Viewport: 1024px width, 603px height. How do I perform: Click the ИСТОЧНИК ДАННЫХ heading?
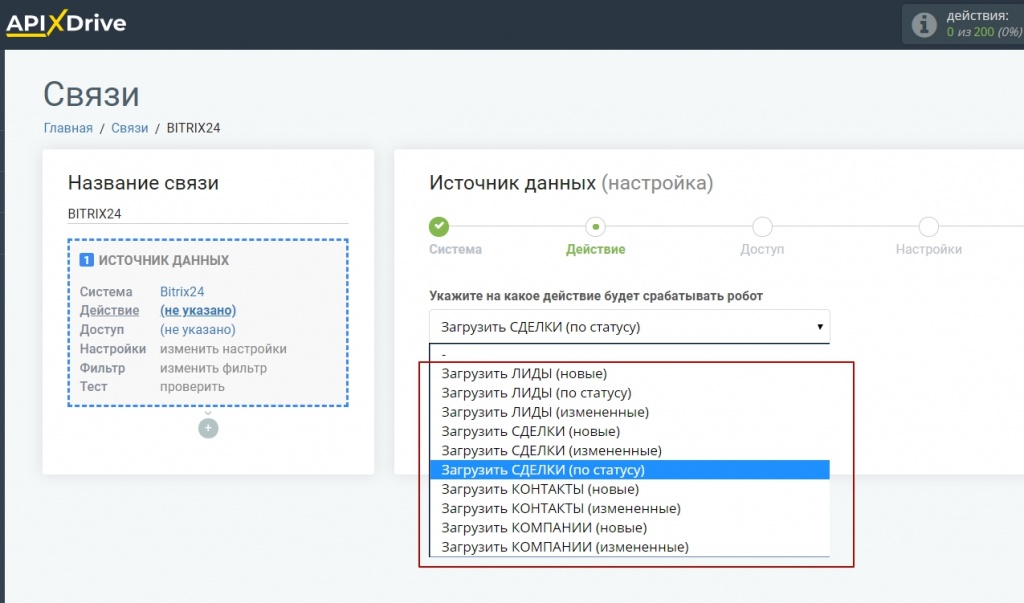[164, 260]
